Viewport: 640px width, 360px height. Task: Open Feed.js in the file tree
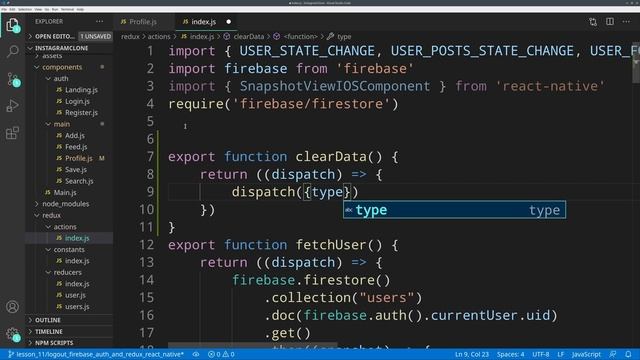(x=76, y=147)
